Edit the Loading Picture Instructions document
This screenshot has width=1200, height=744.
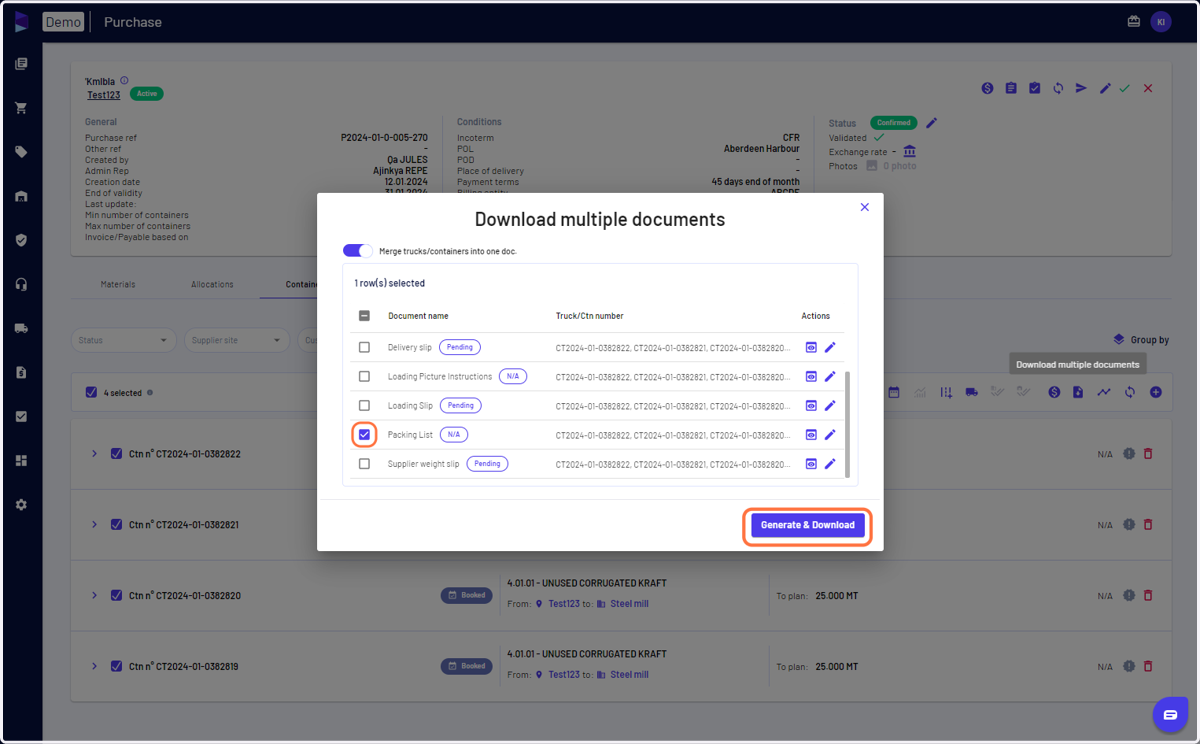pyautogui.click(x=830, y=377)
